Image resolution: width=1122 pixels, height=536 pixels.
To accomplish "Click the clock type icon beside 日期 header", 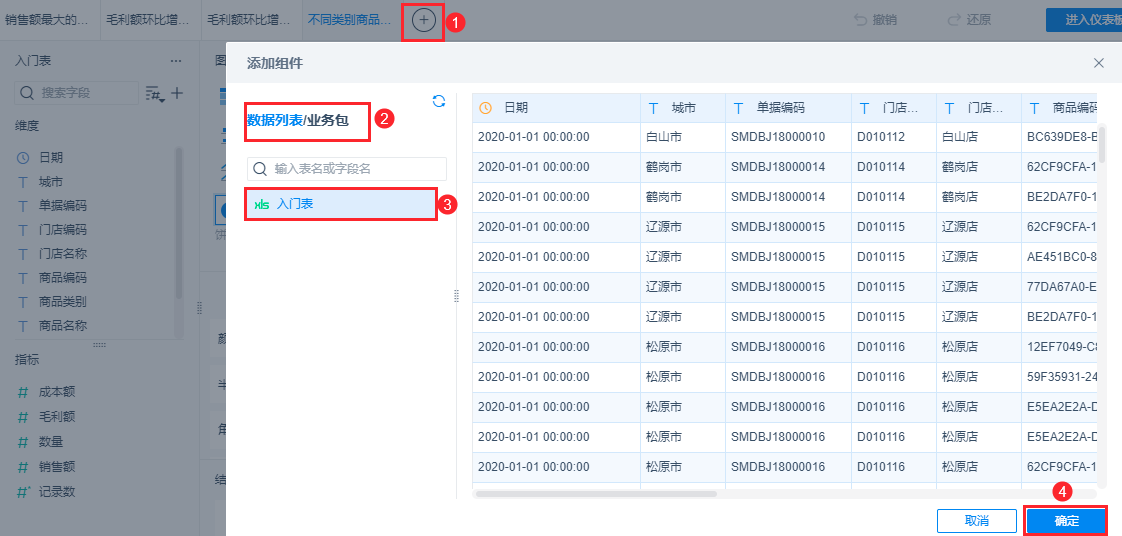I will pyautogui.click(x=485, y=108).
